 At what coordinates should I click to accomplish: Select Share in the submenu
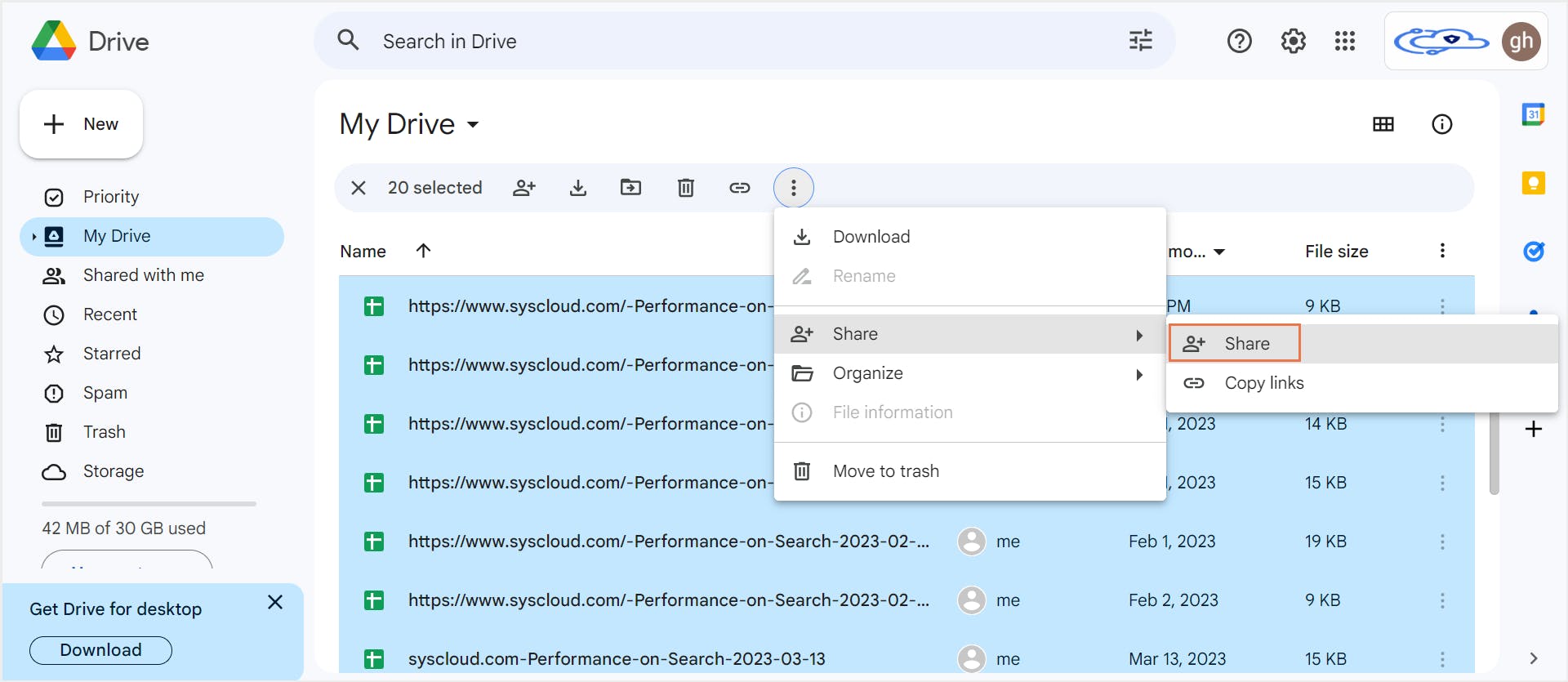coord(1362,344)
